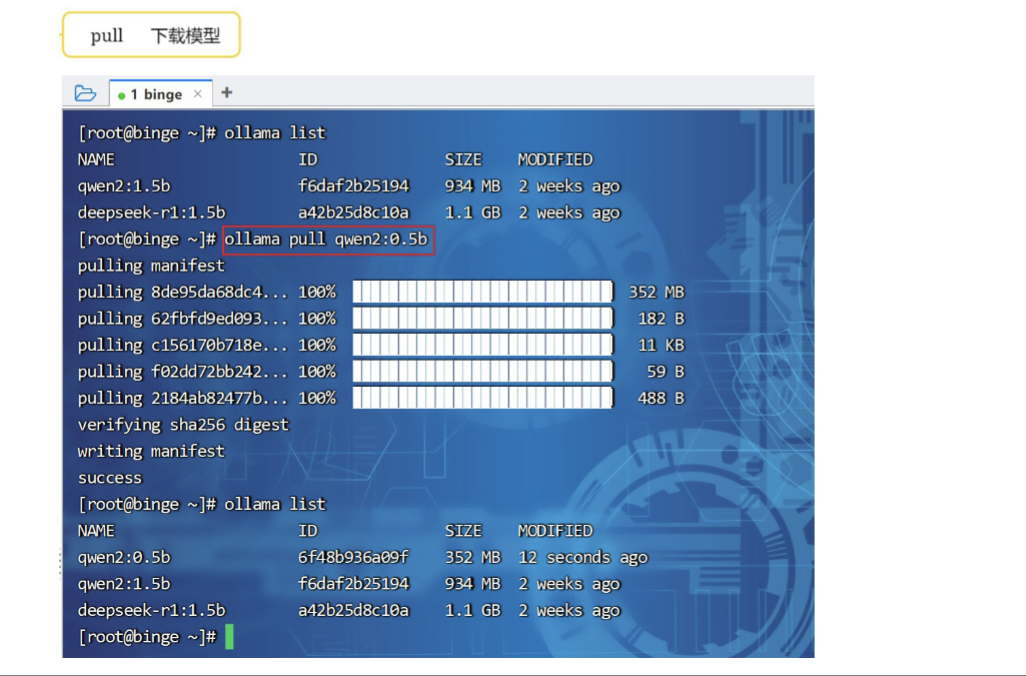The width and height of the screenshot is (1026, 676).
Task: Click the 'writing manifest' line
Action: point(151,452)
